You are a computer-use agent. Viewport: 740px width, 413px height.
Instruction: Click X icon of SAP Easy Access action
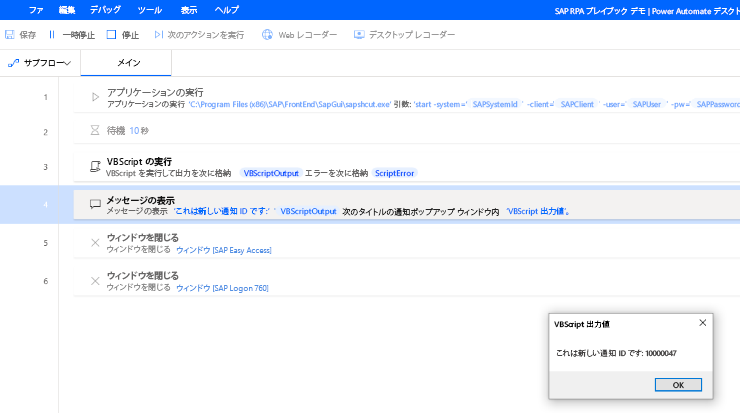tap(95, 243)
